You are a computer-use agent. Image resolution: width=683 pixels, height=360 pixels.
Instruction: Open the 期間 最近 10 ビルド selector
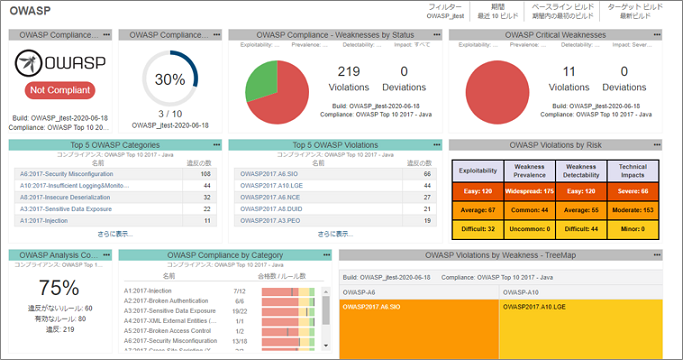[497, 11]
